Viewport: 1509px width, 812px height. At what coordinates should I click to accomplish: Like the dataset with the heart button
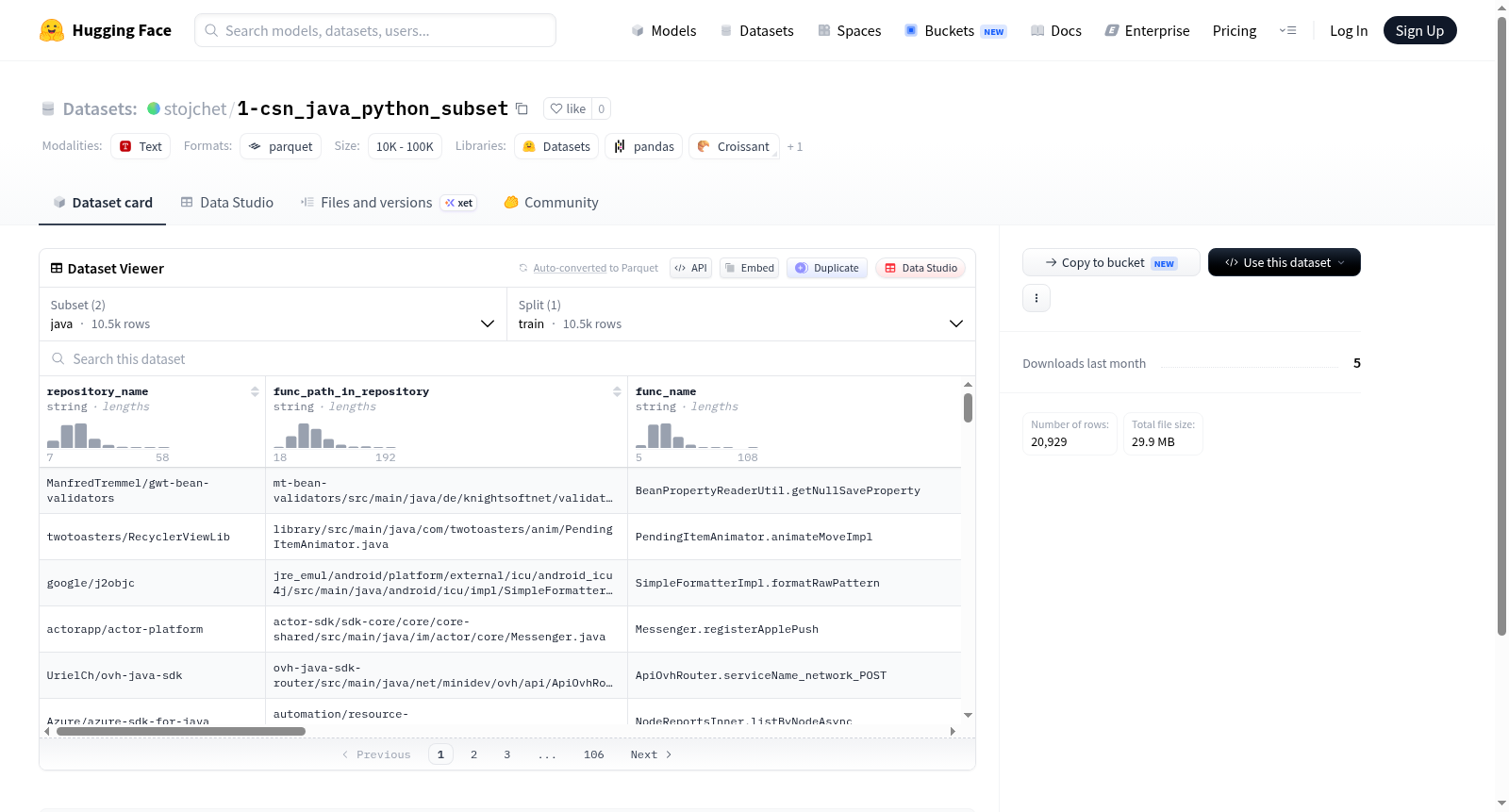point(568,108)
